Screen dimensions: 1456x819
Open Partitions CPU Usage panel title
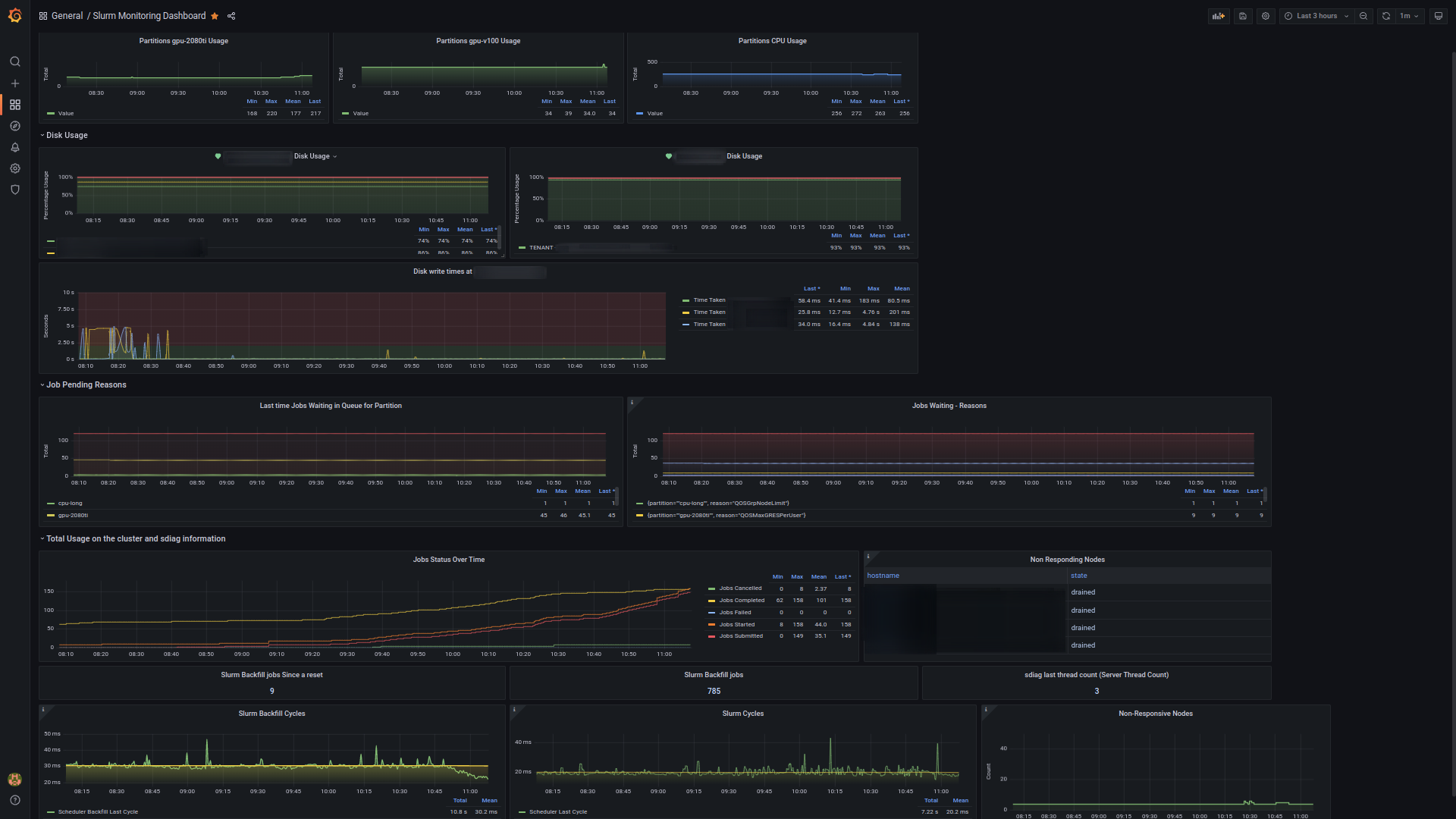point(772,41)
